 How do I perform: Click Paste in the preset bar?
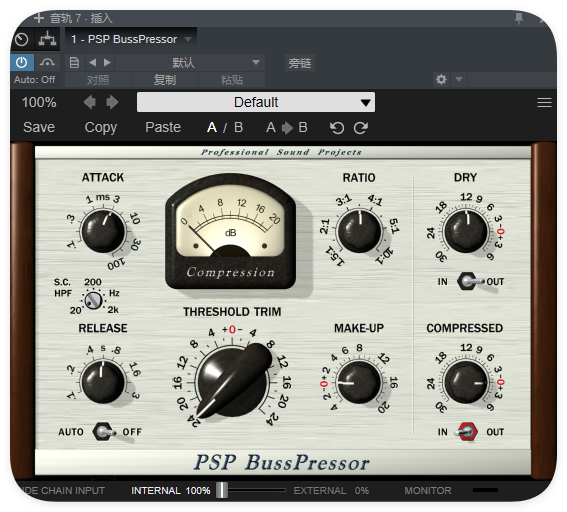(163, 127)
